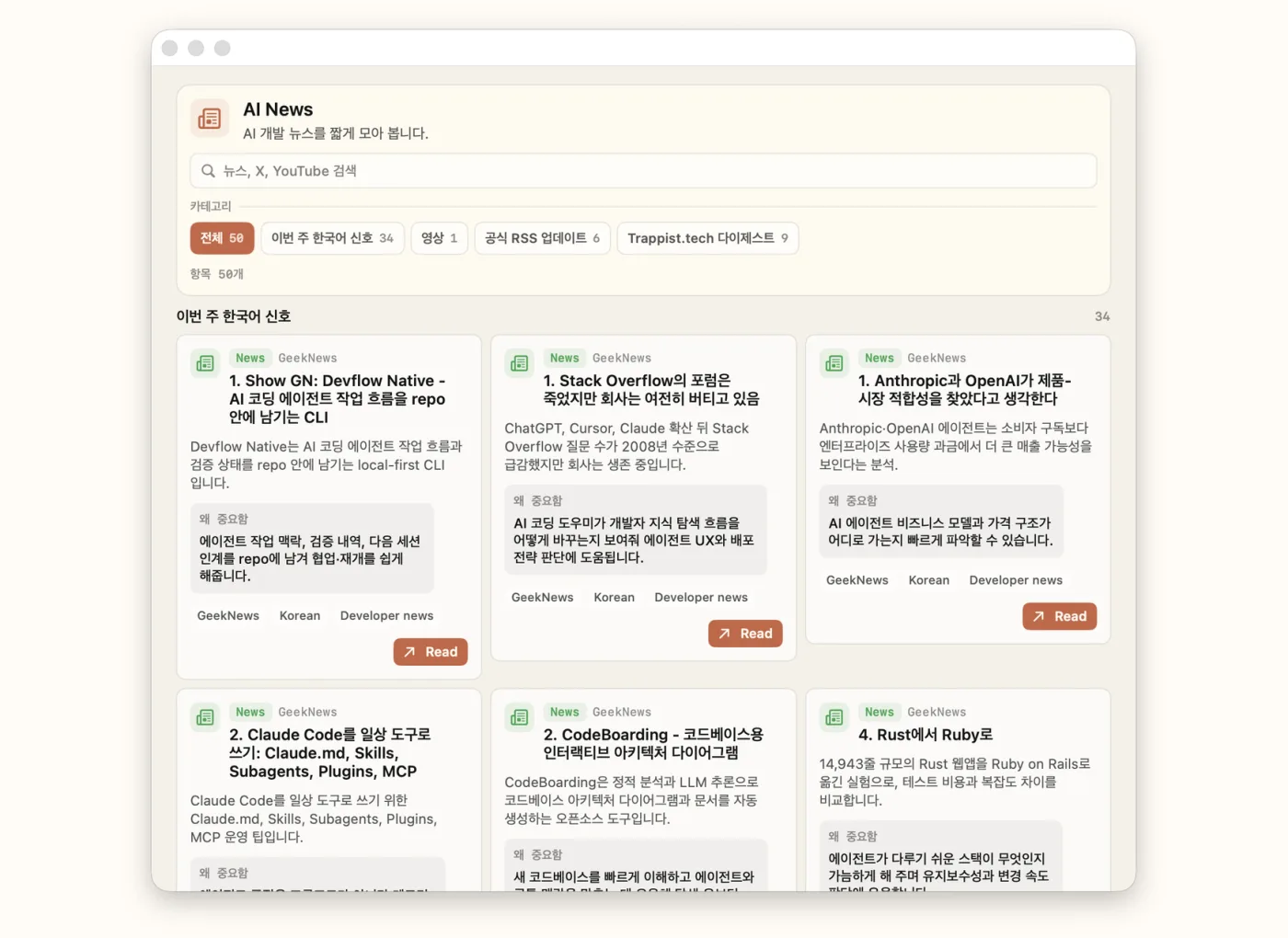Image resolution: width=1288 pixels, height=938 pixels.
Task: Click the GeekNews tag on the Devflow Native card
Action: click(228, 616)
